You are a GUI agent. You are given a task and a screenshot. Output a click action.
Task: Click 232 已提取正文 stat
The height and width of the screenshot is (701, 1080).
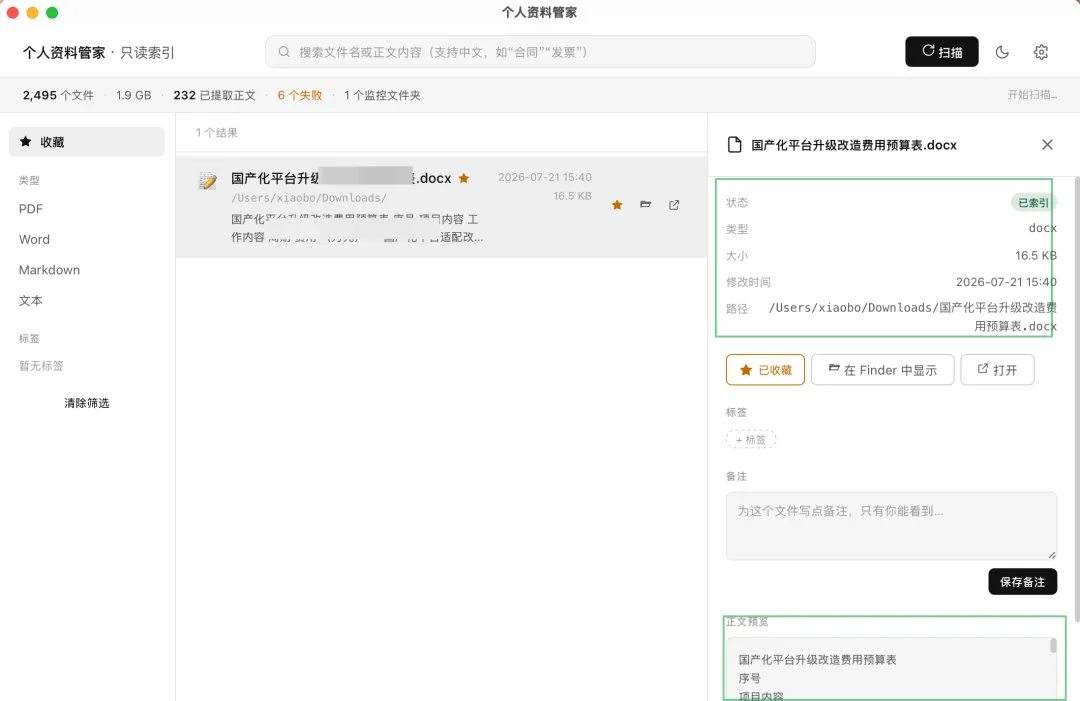pyautogui.click(x=214, y=95)
